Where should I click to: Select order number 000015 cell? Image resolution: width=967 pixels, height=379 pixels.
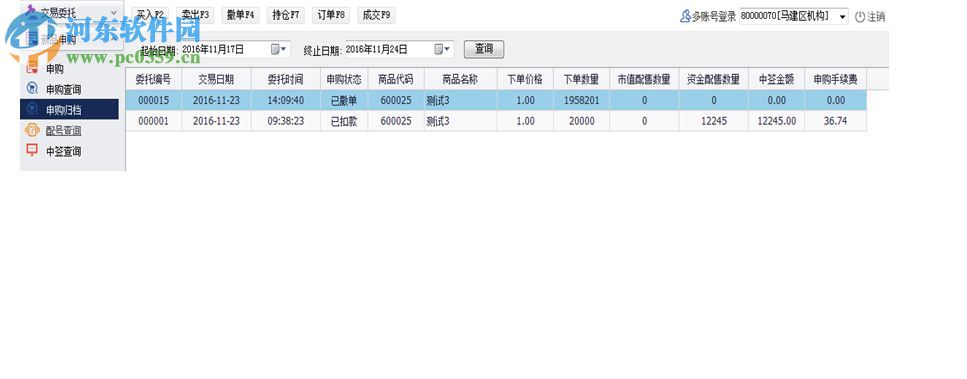(x=154, y=100)
